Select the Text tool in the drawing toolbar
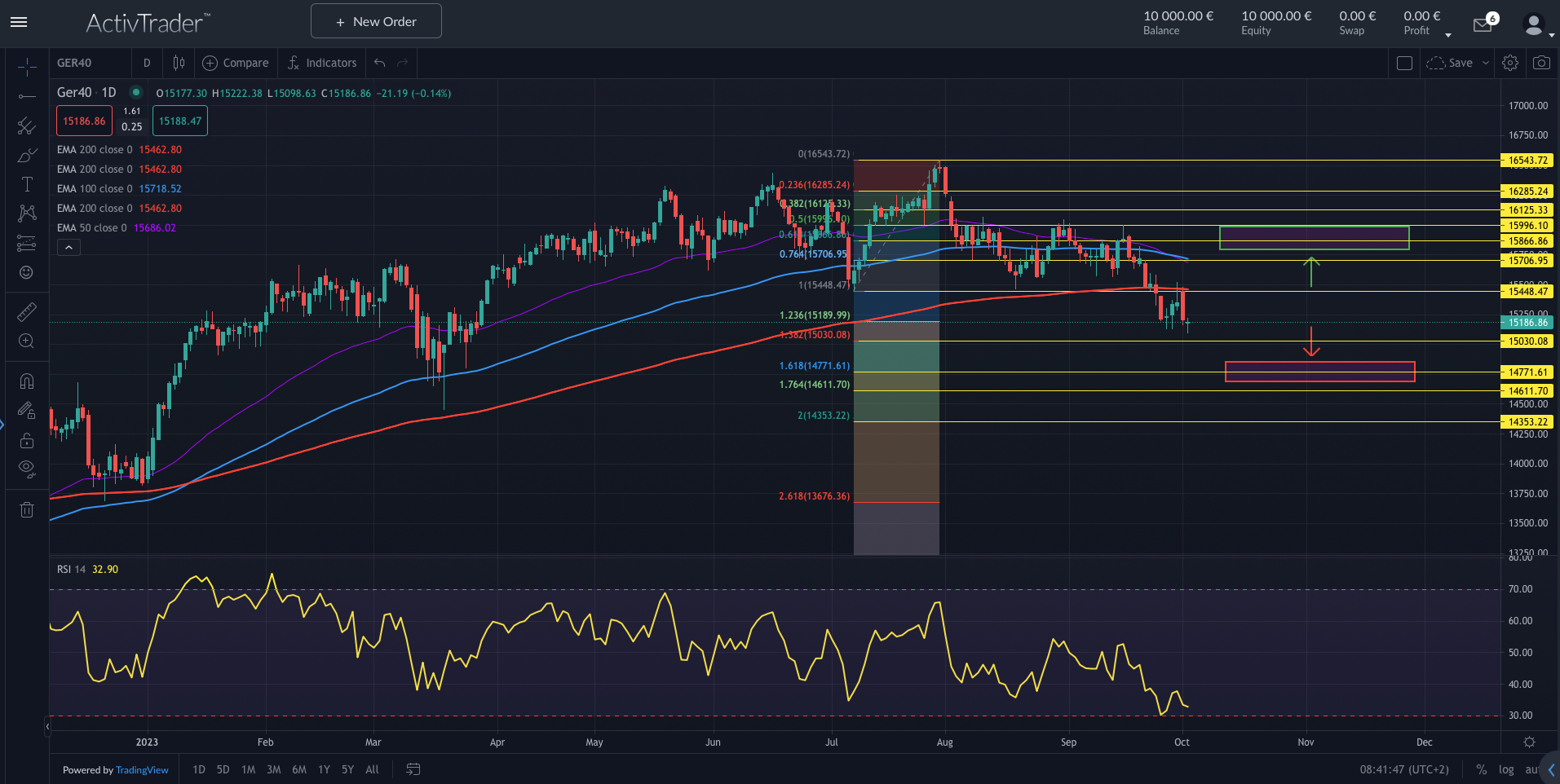 27,184
